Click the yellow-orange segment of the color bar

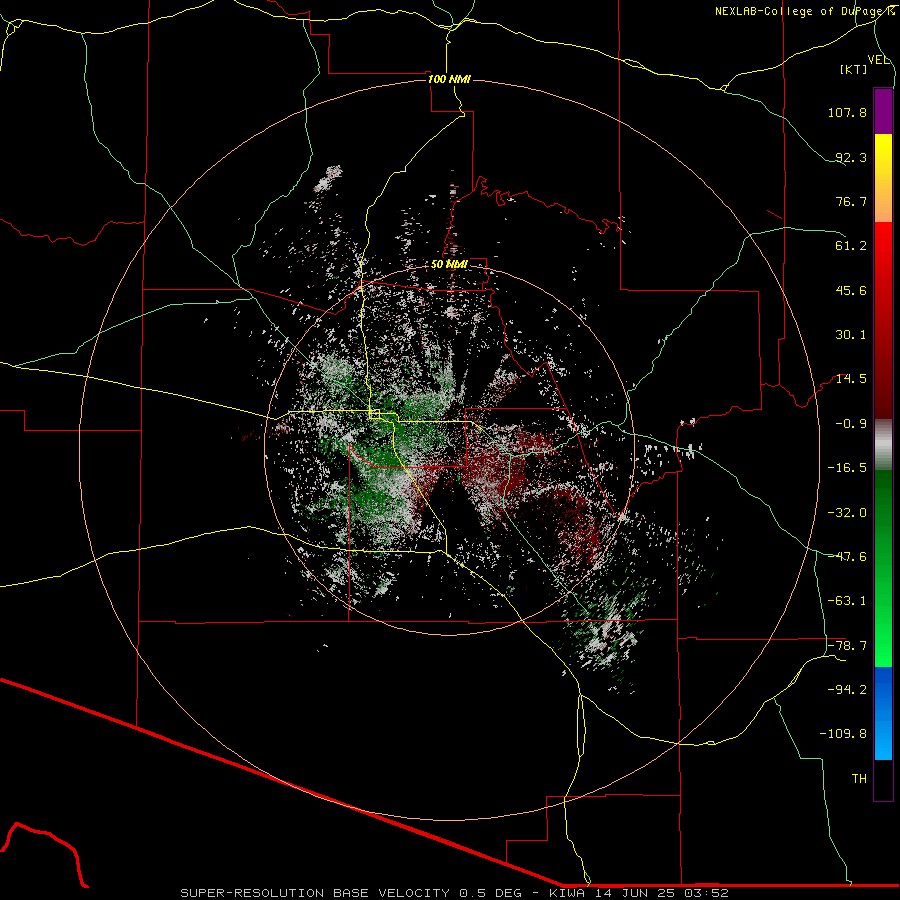click(883, 178)
